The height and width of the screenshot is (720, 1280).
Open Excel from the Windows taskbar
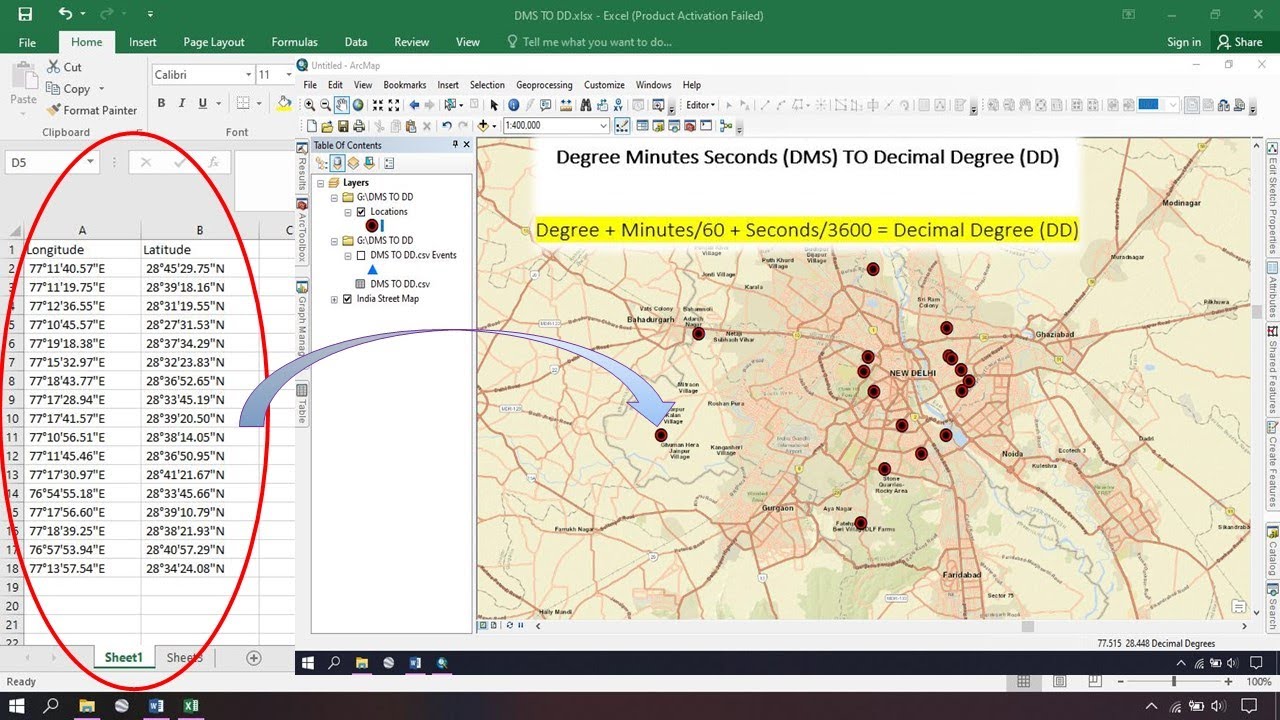click(190, 706)
